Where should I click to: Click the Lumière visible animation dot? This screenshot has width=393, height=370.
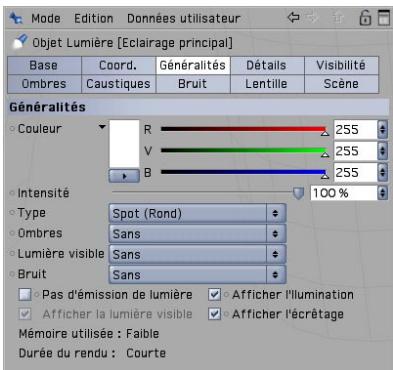click(x=13, y=254)
